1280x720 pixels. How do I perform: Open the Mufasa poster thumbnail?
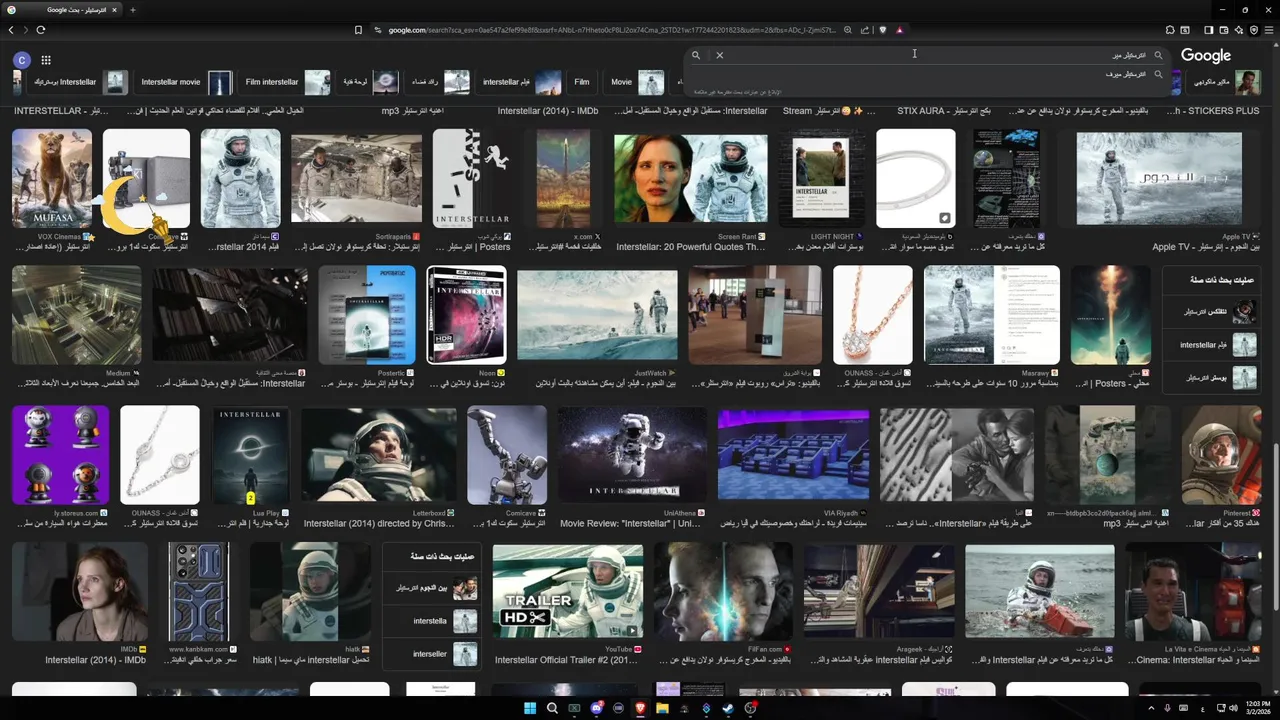pos(52,178)
